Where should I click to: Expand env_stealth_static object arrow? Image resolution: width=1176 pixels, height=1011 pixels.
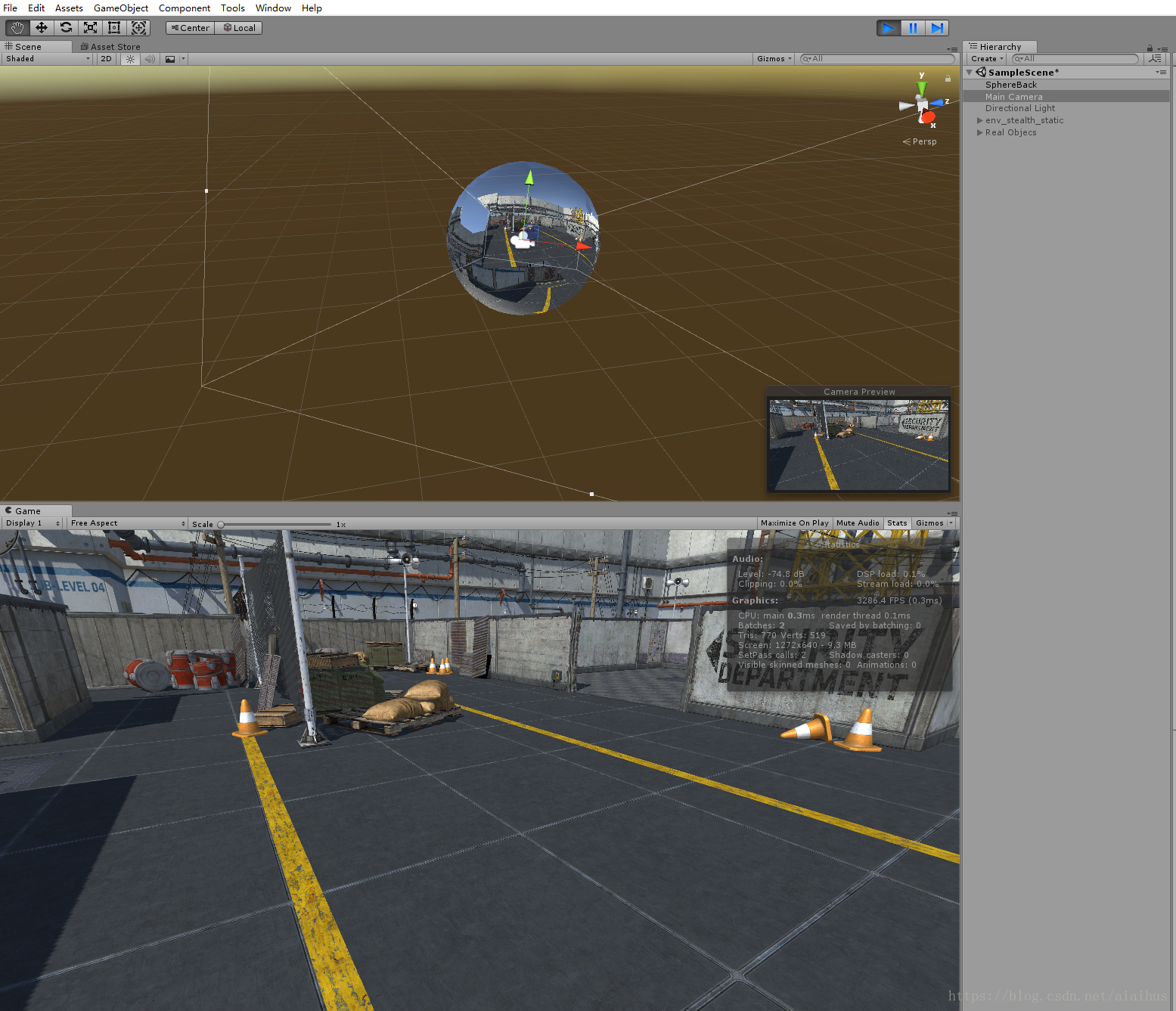point(980,121)
